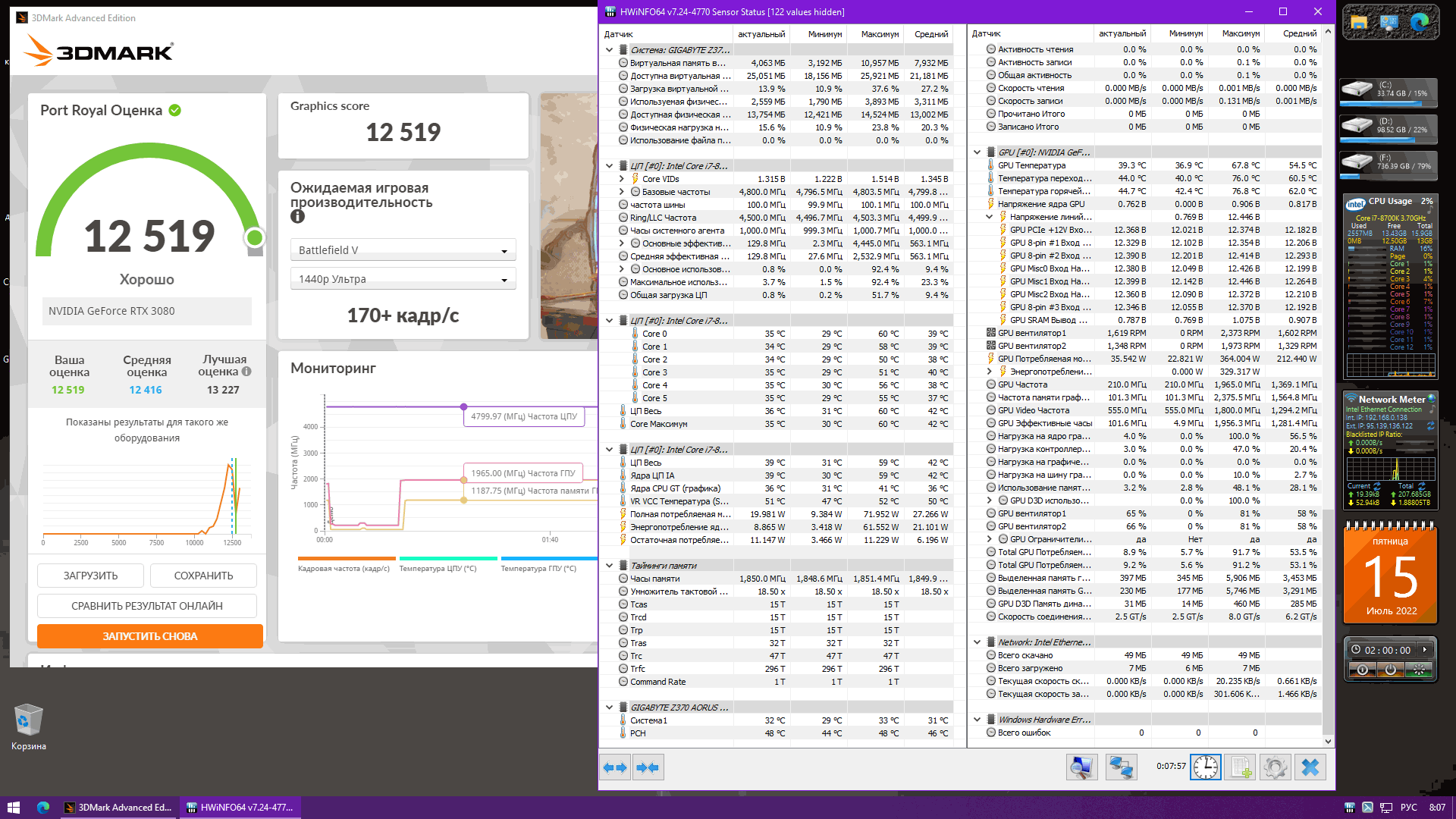
Task: Expand the Core VIDs tree row
Action: tap(622, 179)
